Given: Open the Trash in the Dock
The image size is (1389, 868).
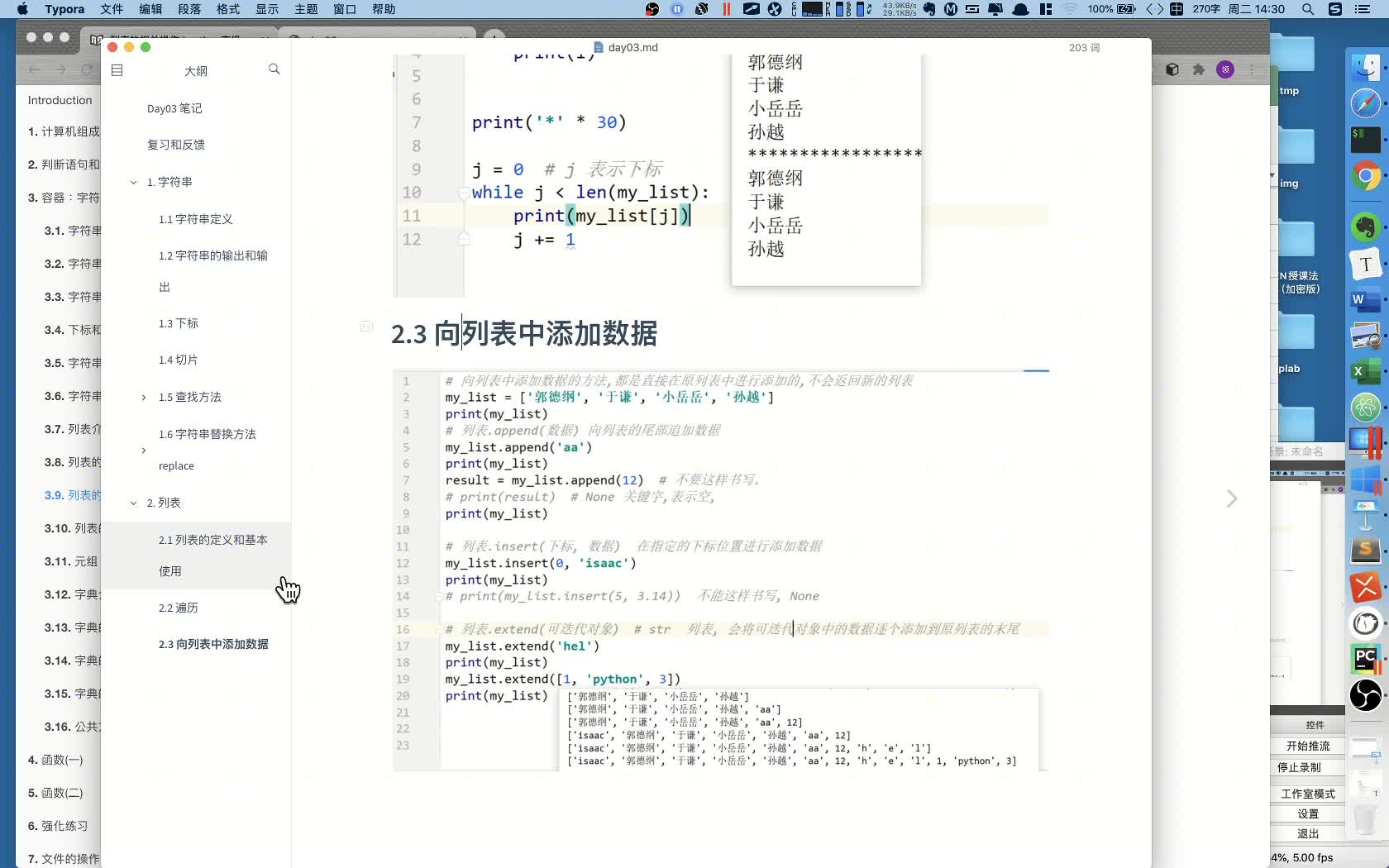Looking at the screenshot, I should (1366, 818).
